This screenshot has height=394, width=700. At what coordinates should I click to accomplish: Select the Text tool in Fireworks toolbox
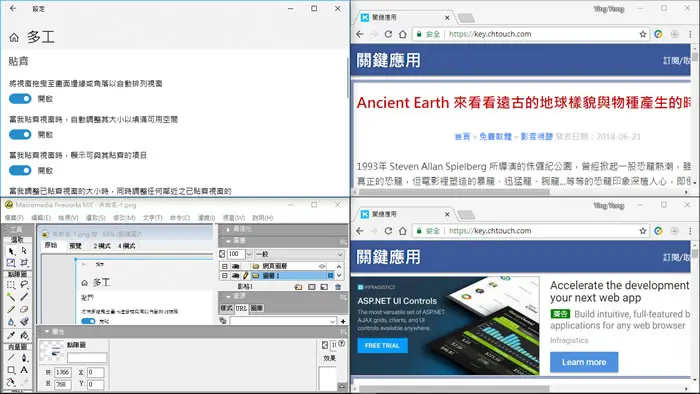[24, 369]
